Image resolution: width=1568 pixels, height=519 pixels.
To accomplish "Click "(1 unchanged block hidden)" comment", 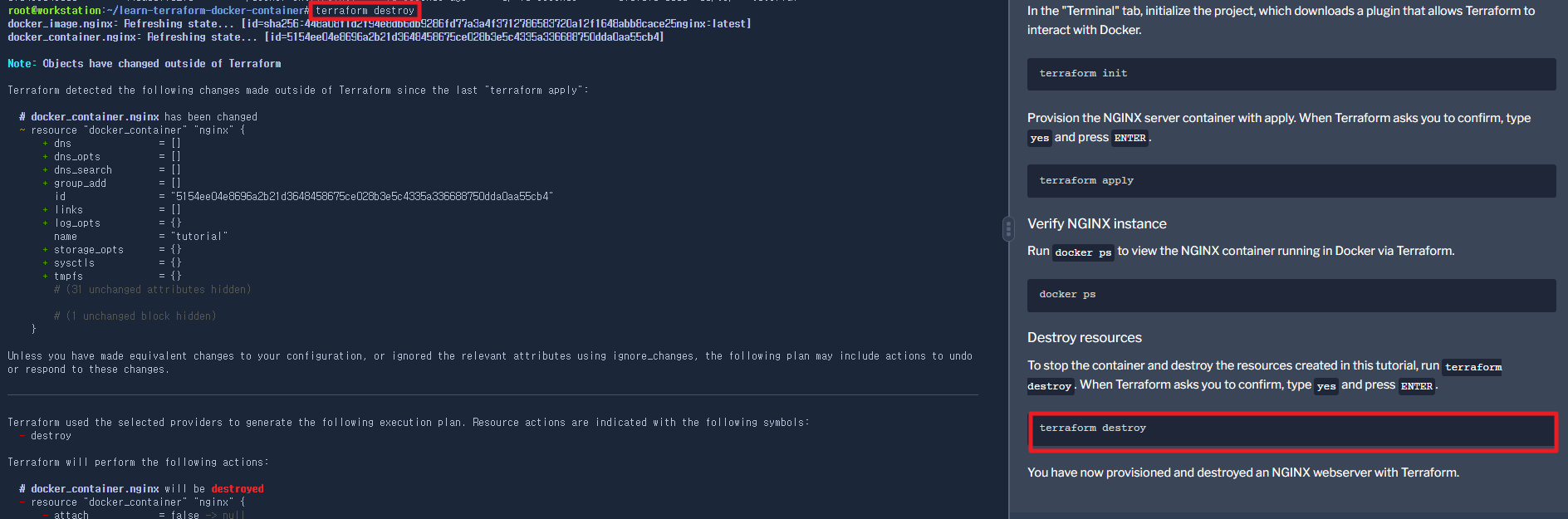I will tap(135, 316).
